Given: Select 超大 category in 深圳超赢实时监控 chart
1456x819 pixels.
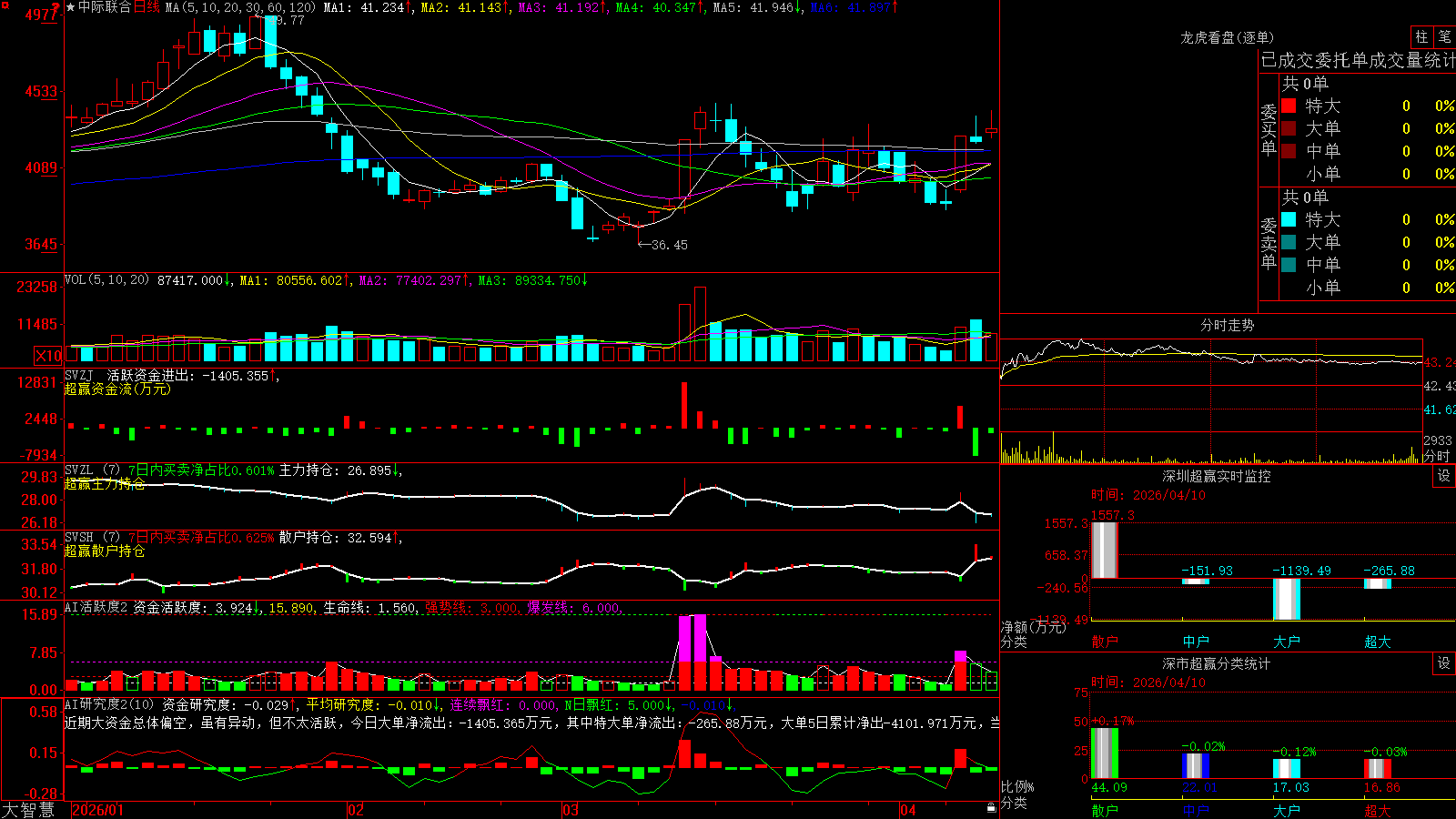Looking at the screenshot, I should coord(1378,642).
